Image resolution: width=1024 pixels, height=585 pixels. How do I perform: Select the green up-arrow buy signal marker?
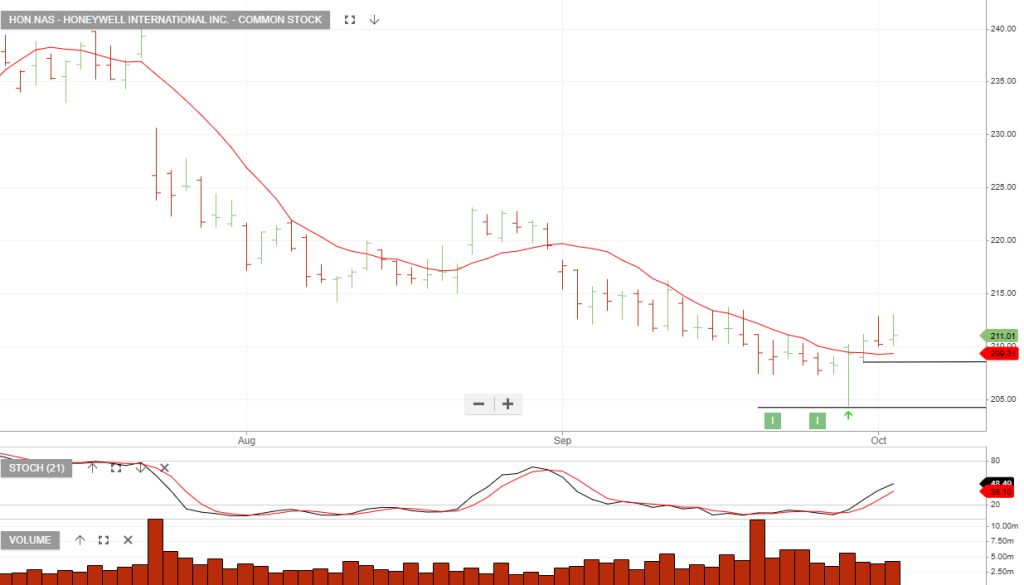click(x=848, y=414)
